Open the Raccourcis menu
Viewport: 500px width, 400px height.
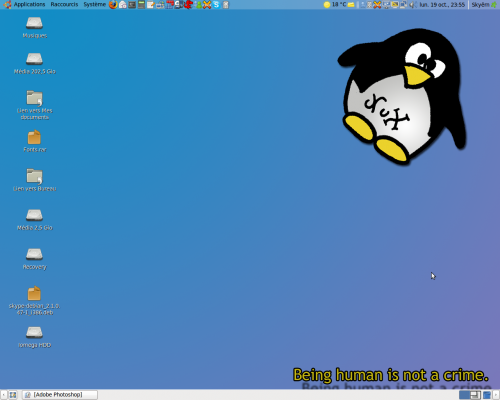pos(64,4)
